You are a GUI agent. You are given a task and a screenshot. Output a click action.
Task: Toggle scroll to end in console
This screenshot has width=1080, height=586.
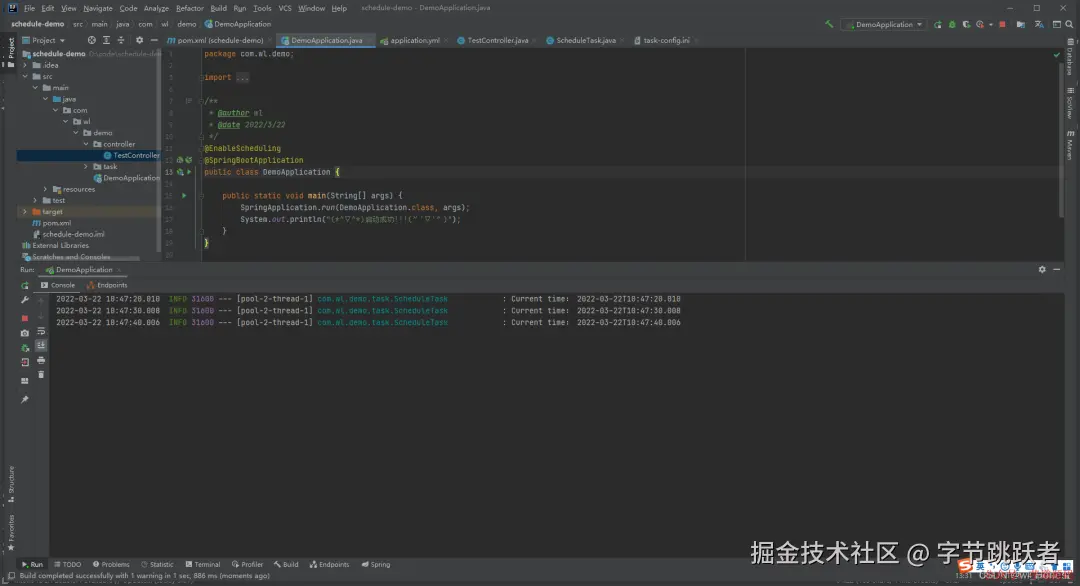point(41,344)
